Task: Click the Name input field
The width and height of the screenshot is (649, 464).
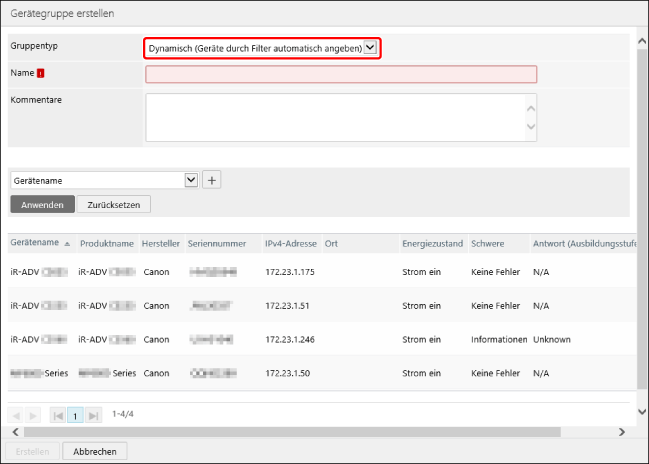Action: point(341,74)
